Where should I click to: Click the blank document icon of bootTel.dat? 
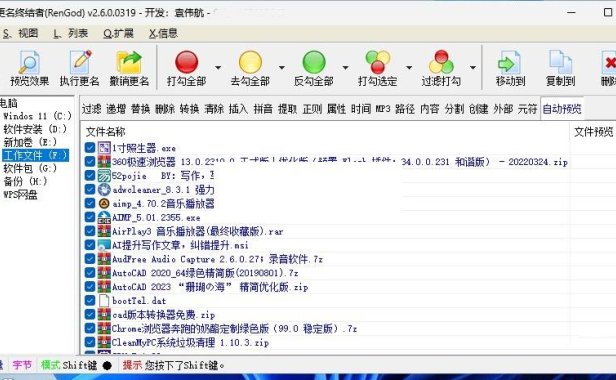pyautogui.click(x=104, y=301)
